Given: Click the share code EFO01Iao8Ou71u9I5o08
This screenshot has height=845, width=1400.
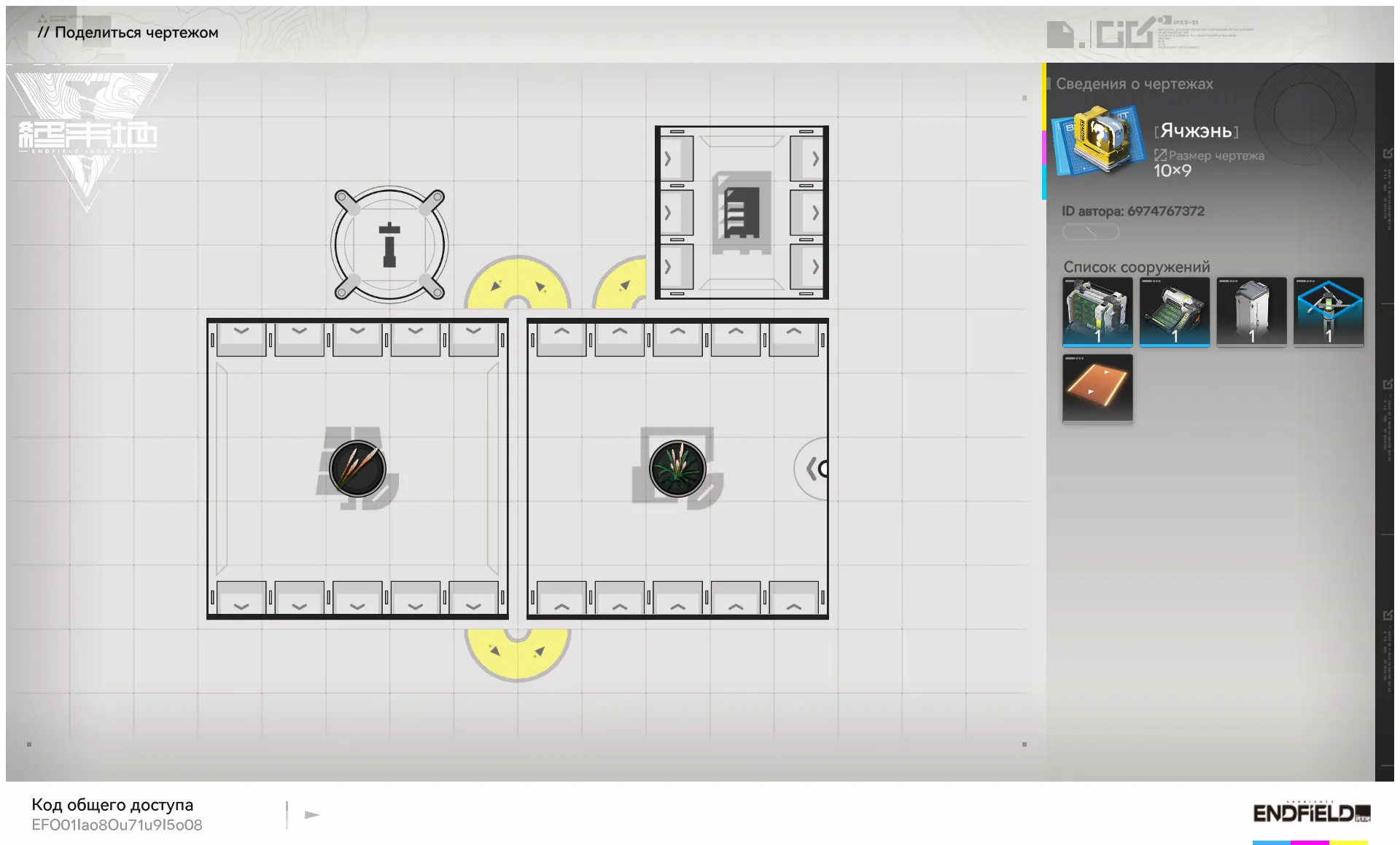Looking at the screenshot, I should click(x=117, y=825).
